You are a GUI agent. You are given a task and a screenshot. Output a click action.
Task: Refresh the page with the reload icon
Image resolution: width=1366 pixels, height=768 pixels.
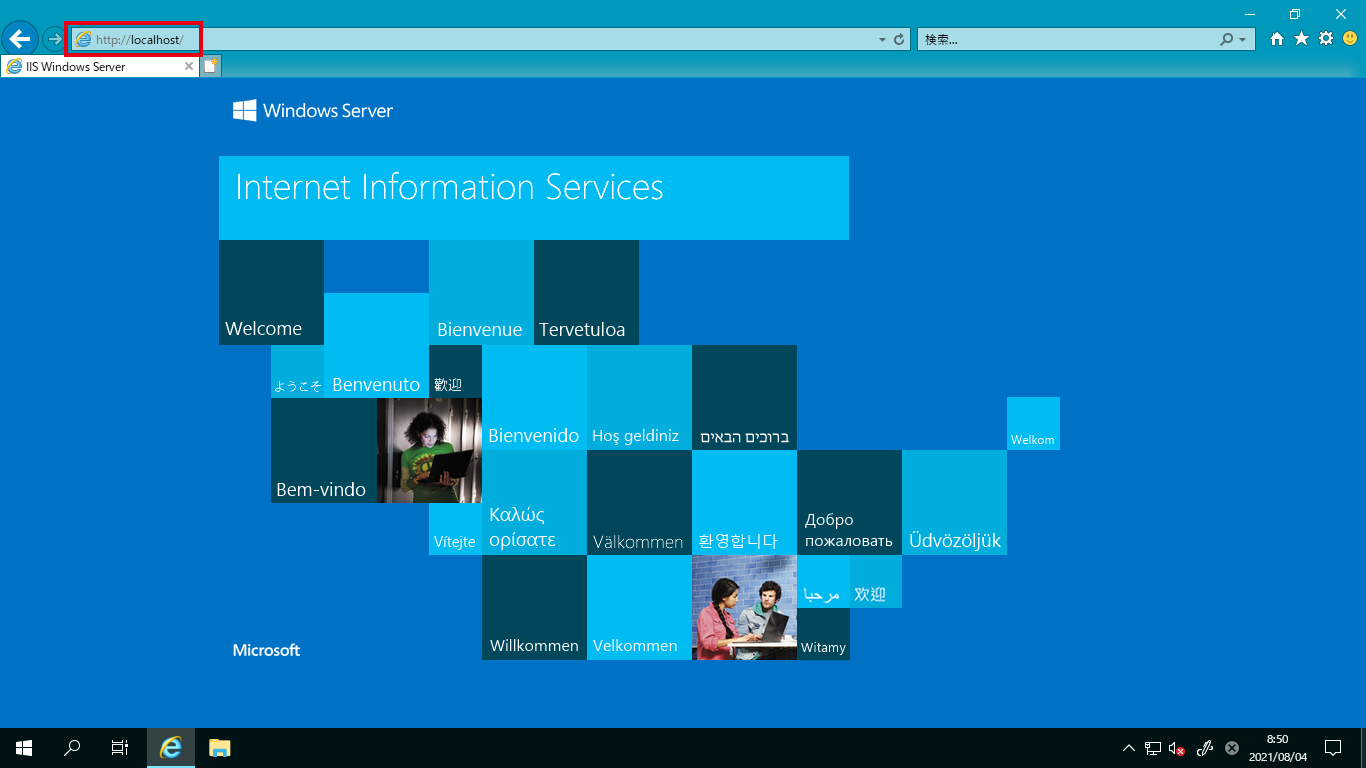pyautogui.click(x=899, y=39)
